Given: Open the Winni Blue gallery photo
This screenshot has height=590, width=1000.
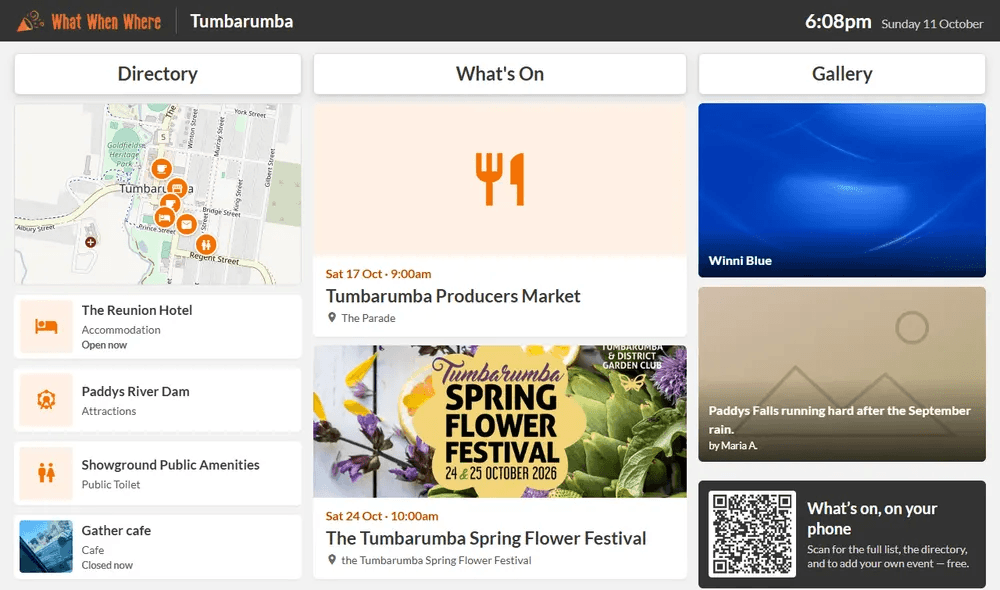Looking at the screenshot, I should tap(842, 190).
